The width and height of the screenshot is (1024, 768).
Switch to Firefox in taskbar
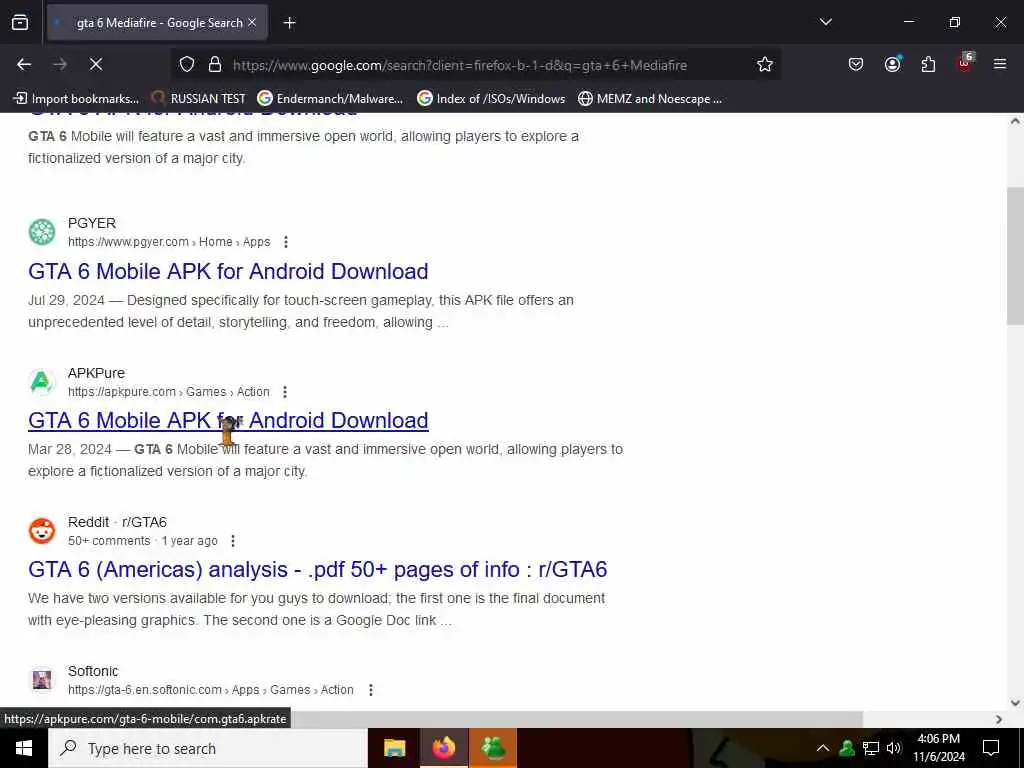443,748
